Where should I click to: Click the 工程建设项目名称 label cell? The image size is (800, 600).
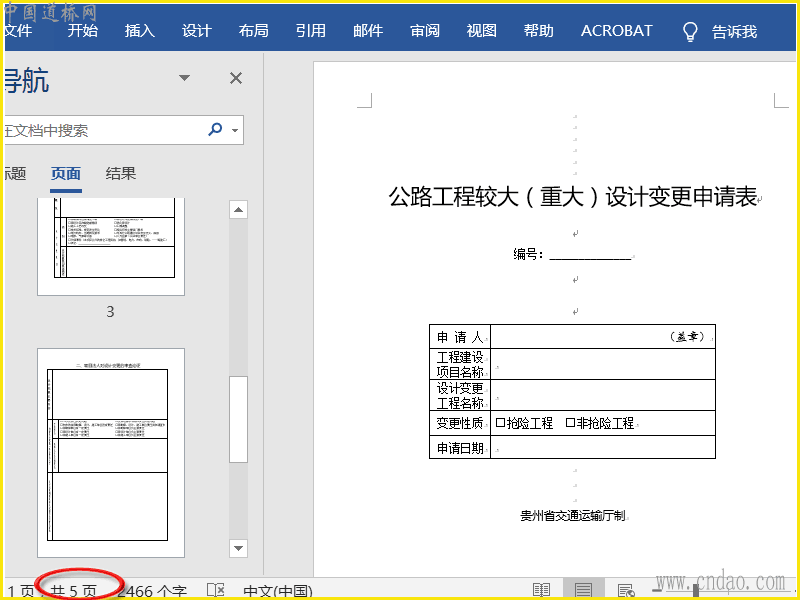click(x=460, y=364)
